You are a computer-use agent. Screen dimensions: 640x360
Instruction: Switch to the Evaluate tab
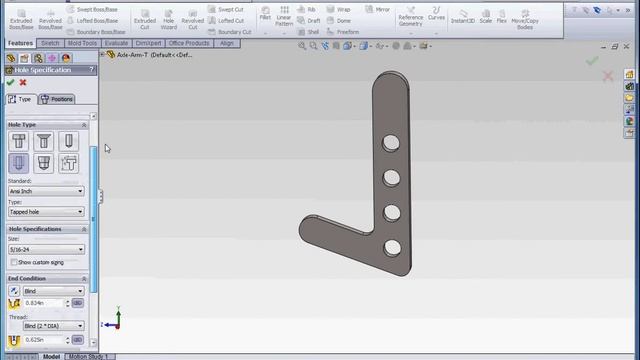pos(116,43)
